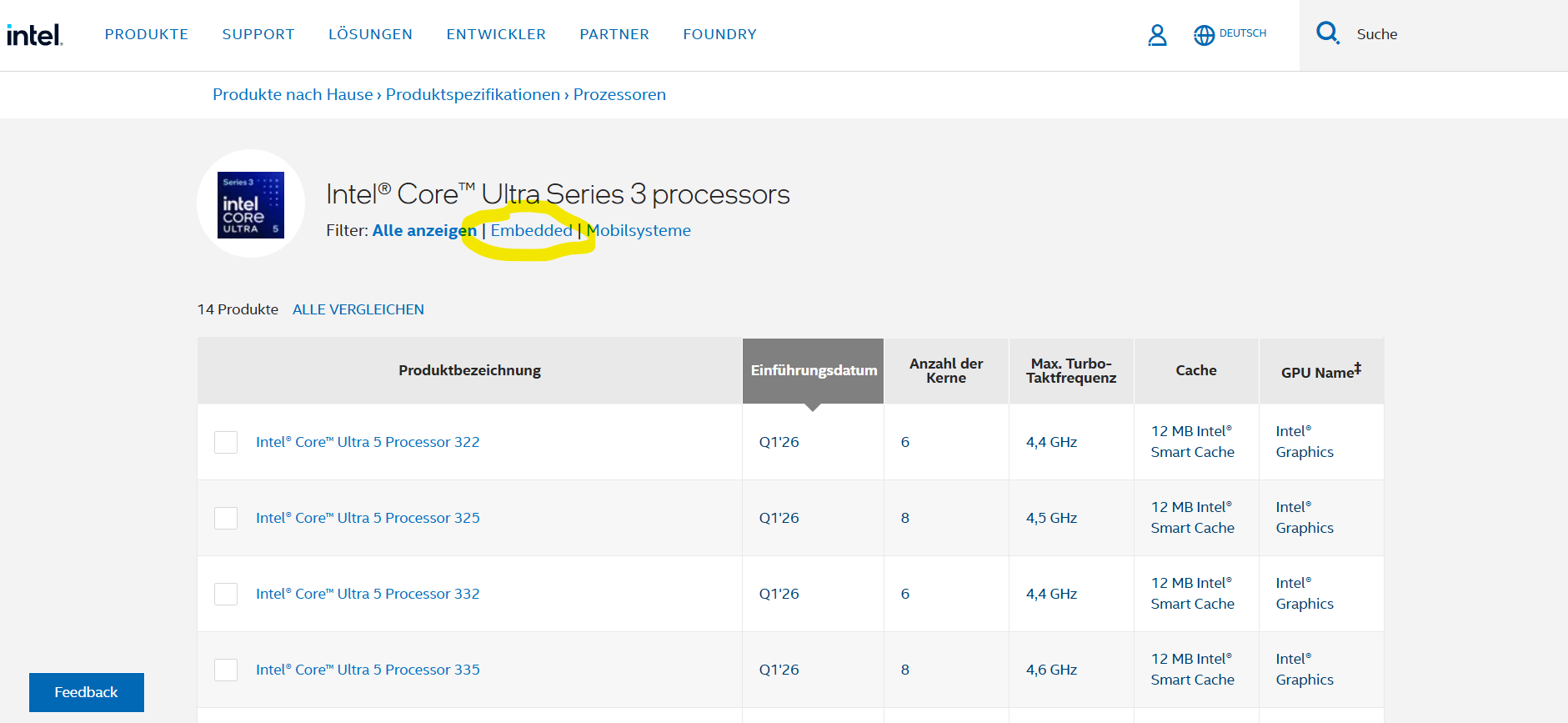Check the box for Ultra 5 Processor 322

[x=226, y=442]
